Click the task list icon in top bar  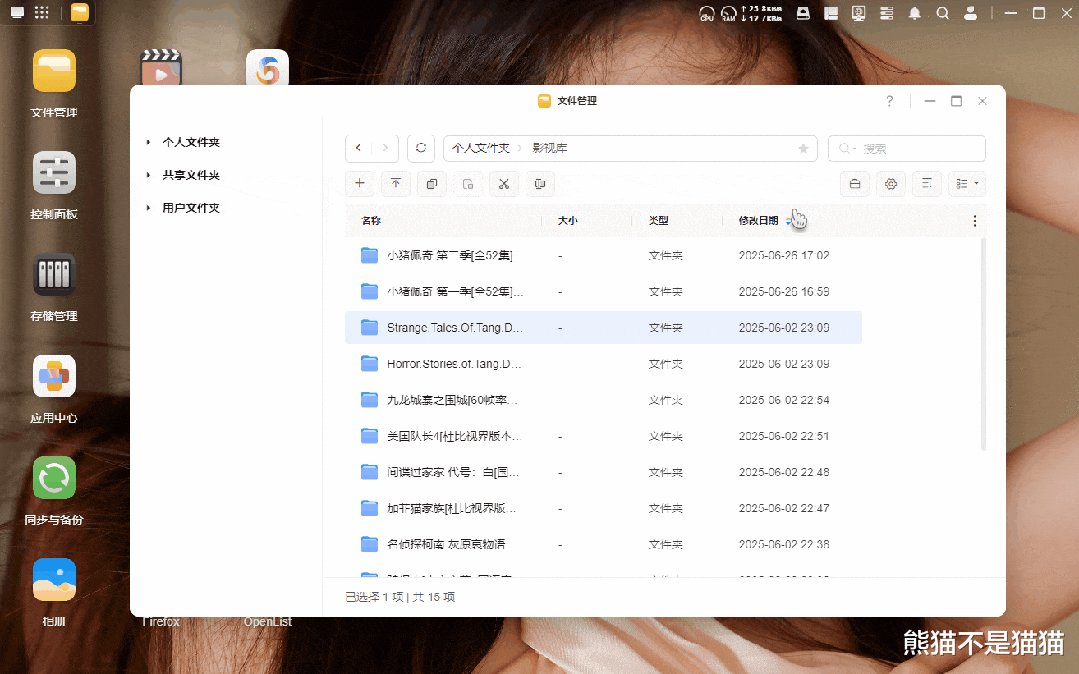(886, 13)
